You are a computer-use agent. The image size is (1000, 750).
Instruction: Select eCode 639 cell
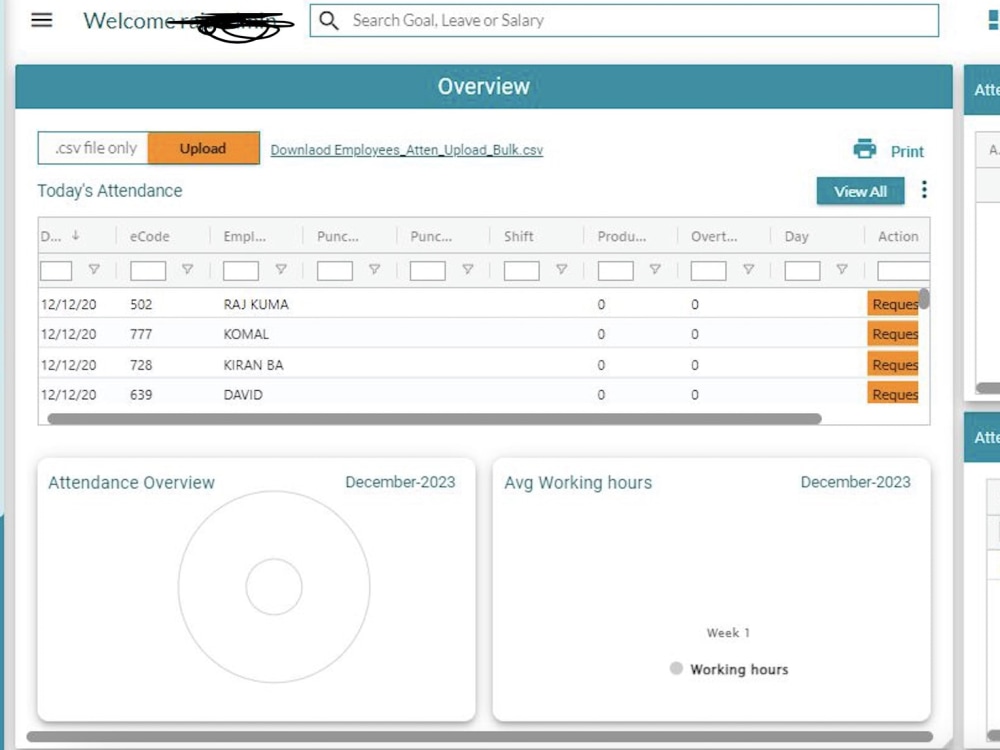click(141, 394)
